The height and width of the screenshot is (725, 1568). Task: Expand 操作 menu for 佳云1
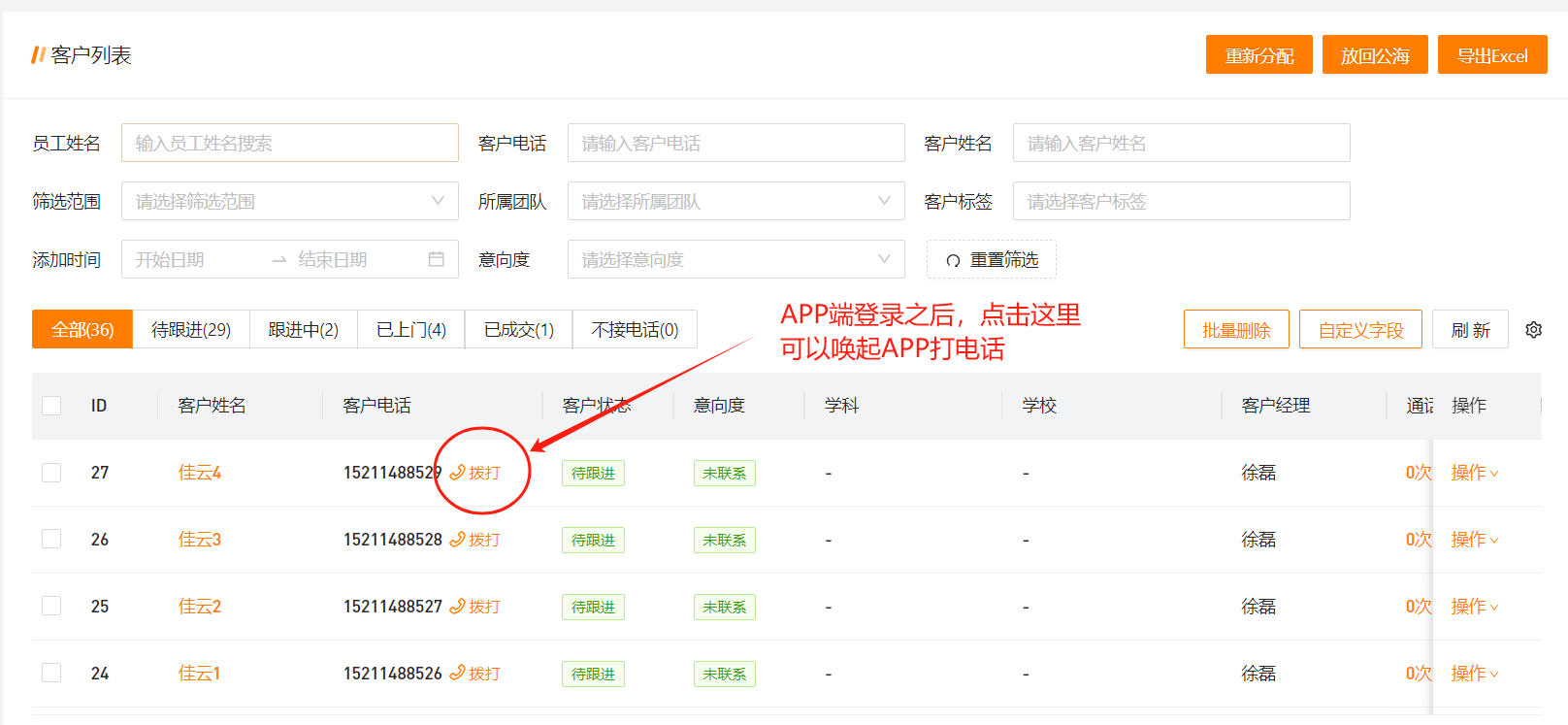coord(1475,674)
